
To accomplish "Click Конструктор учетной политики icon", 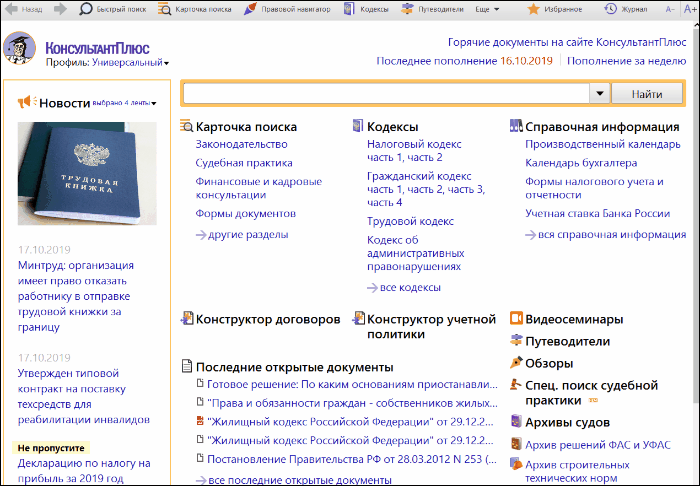I will click(x=358, y=319).
